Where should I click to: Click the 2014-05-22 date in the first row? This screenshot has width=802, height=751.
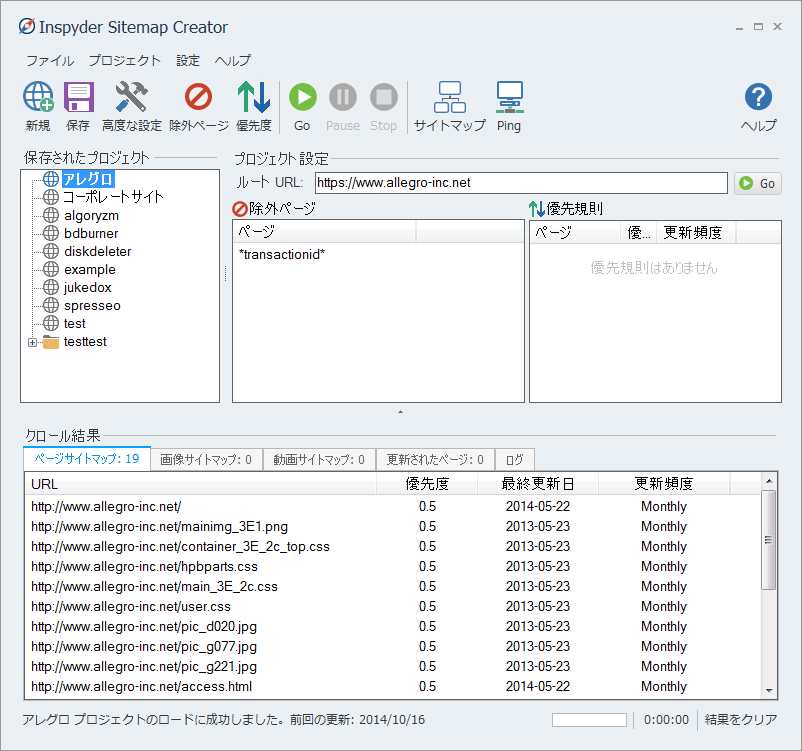(x=538, y=506)
